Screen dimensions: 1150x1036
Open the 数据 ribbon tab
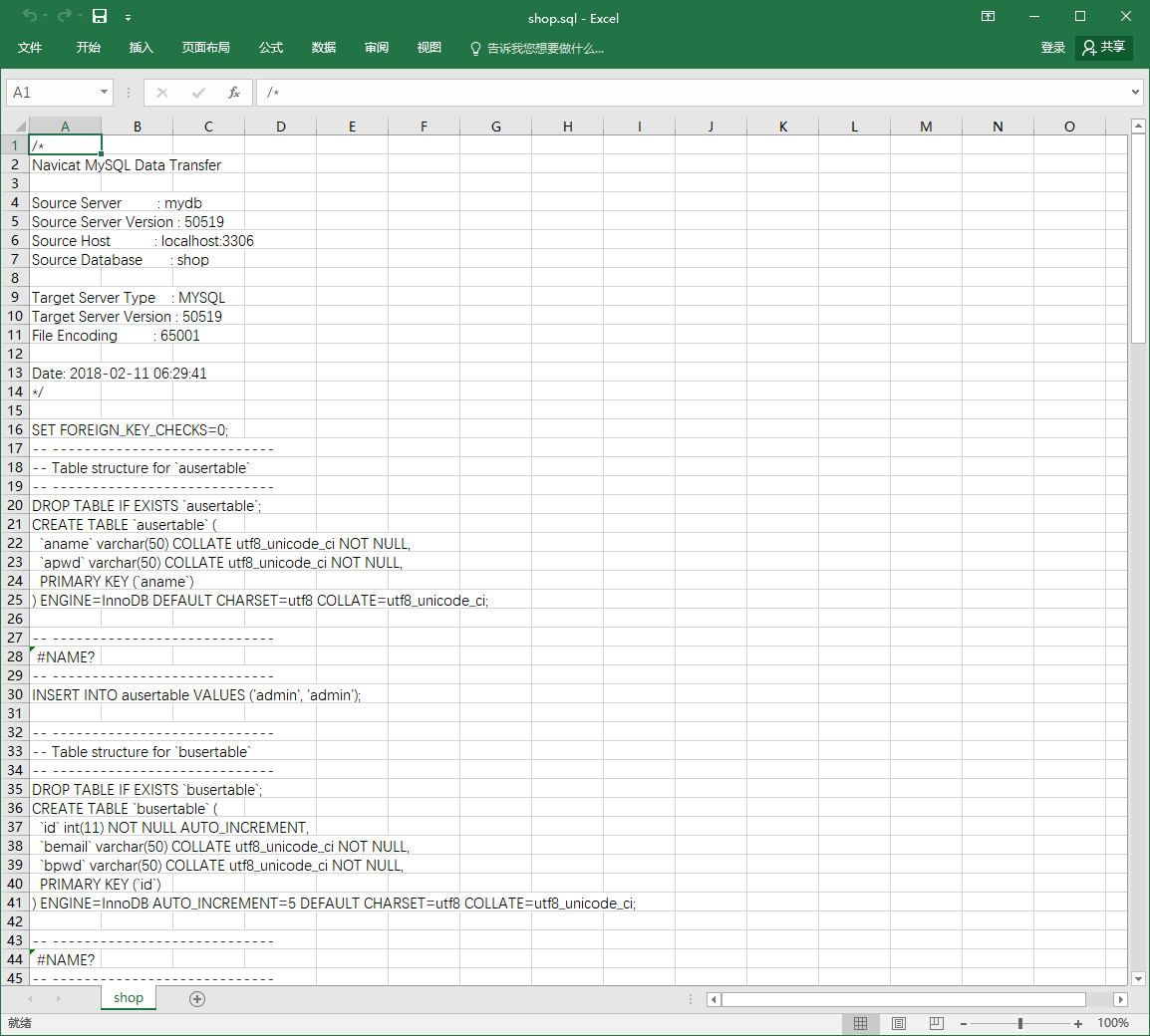(324, 48)
